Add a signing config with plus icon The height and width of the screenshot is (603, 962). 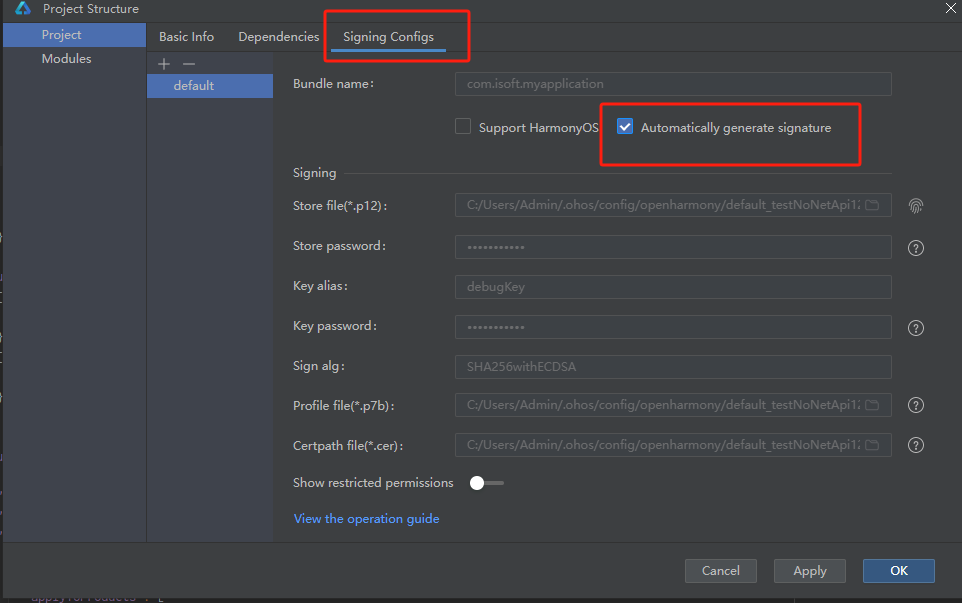164,64
